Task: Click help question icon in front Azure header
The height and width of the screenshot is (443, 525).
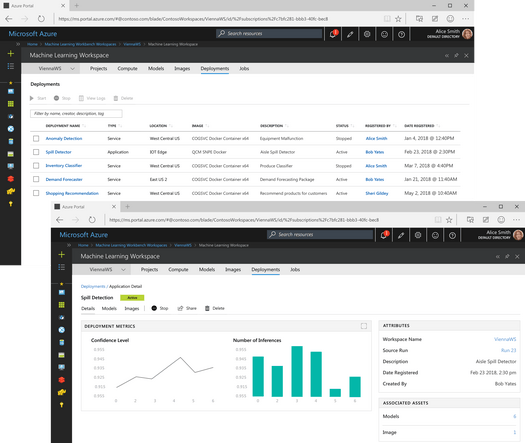Action: 452,235
